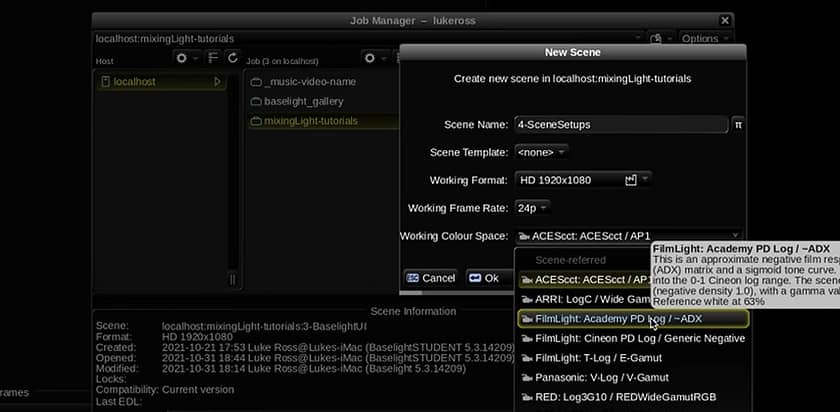The width and height of the screenshot is (840, 412).
Task: Select FilmLight: T-Log / E-Gamut
Action: point(633,358)
